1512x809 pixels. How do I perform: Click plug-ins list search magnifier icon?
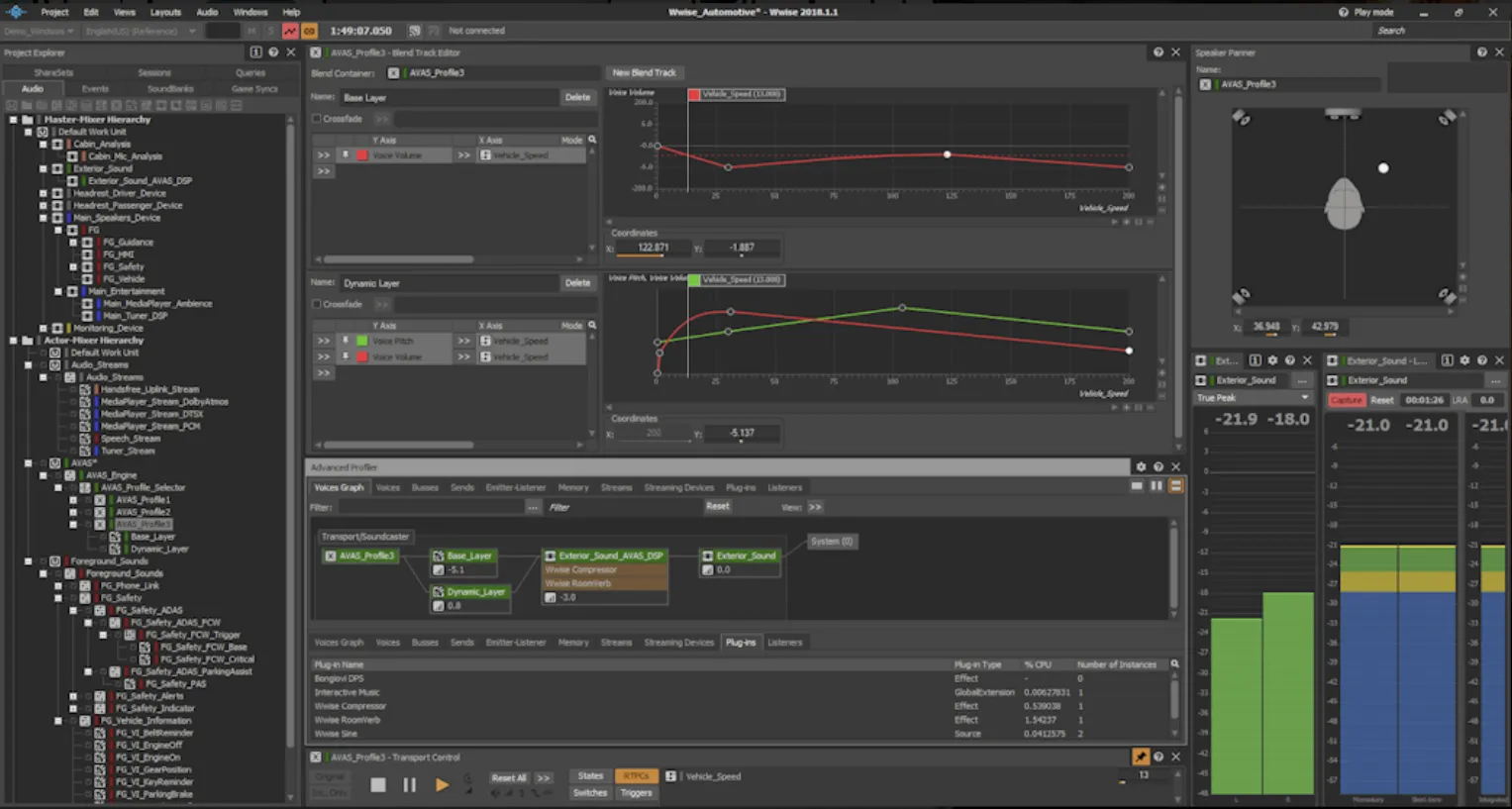1175,664
